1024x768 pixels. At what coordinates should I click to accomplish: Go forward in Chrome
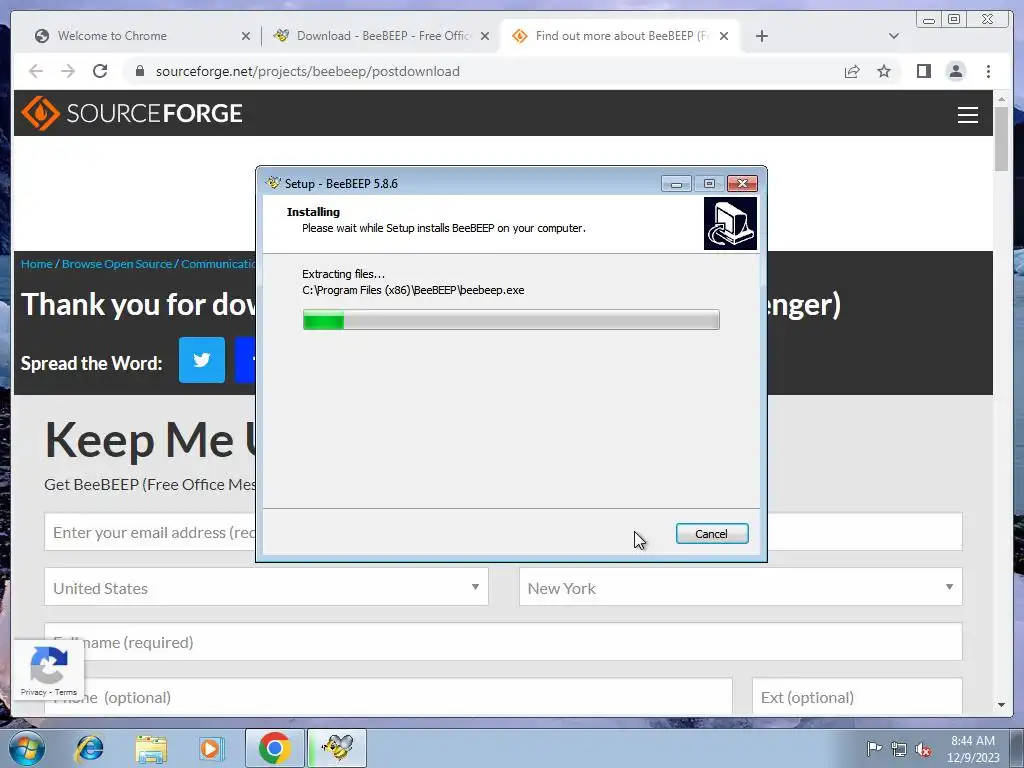point(68,71)
